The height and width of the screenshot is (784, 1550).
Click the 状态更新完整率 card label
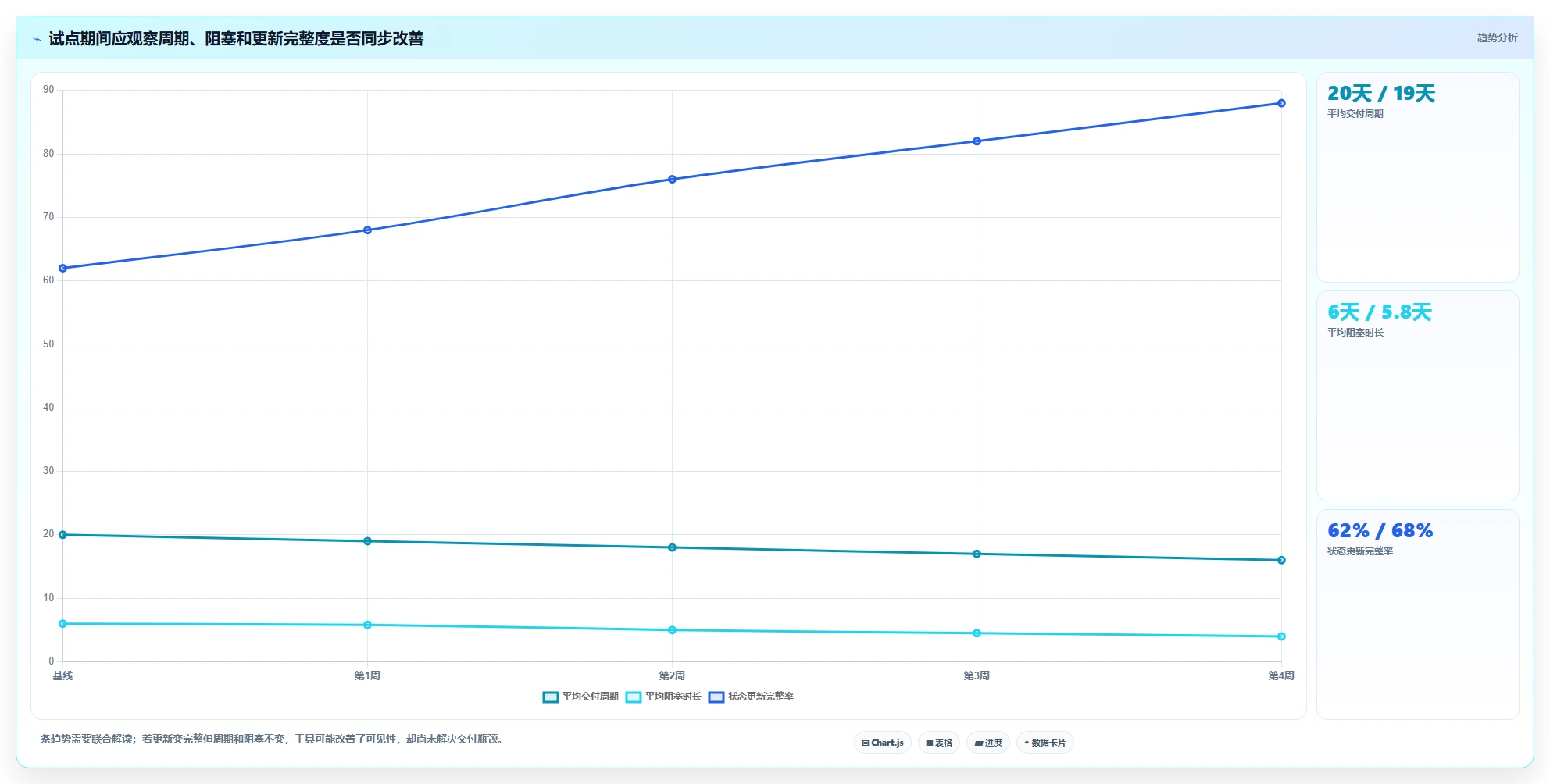pyautogui.click(x=1360, y=551)
